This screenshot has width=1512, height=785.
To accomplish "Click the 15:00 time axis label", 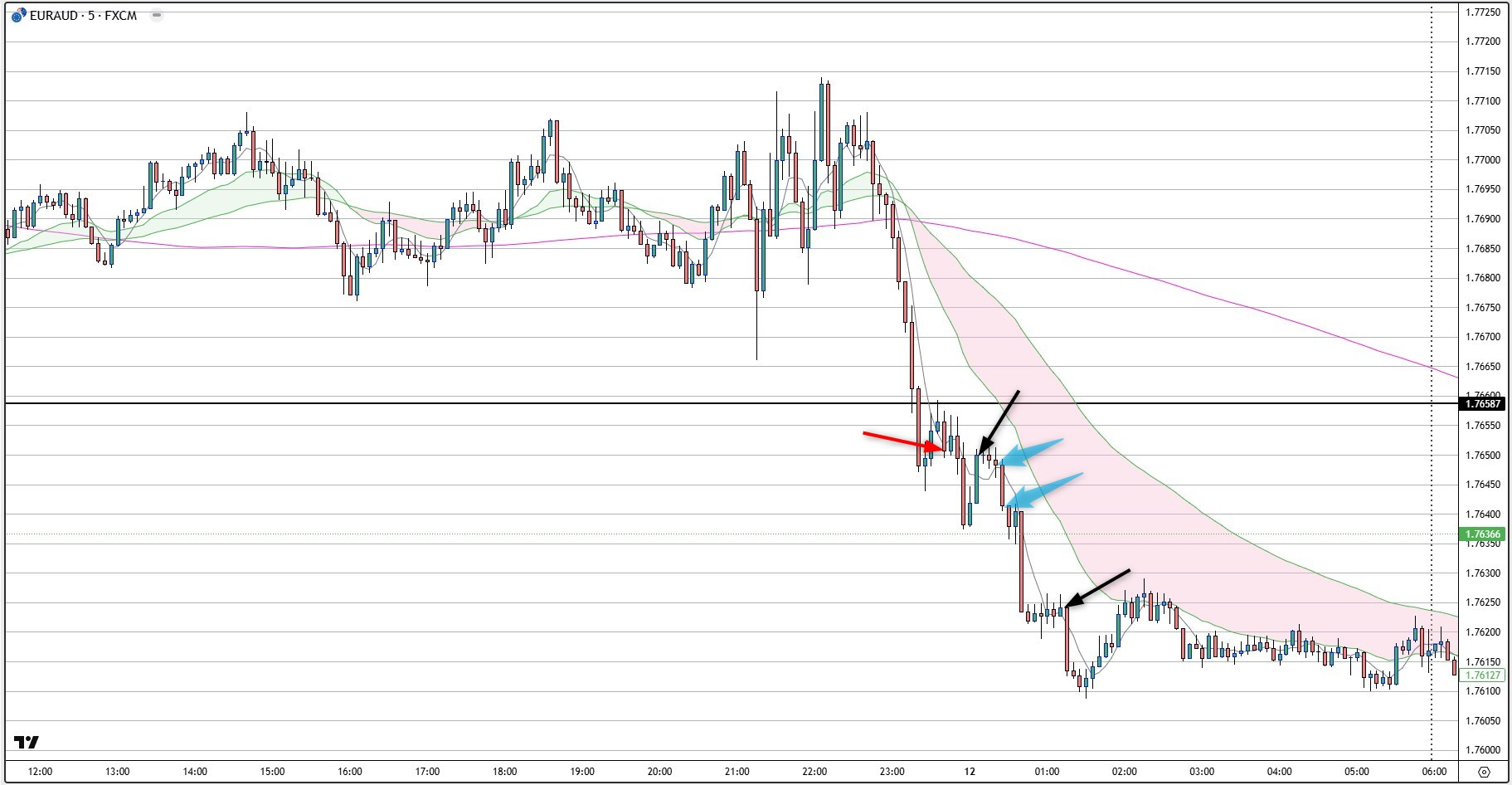I will (x=272, y=772).
